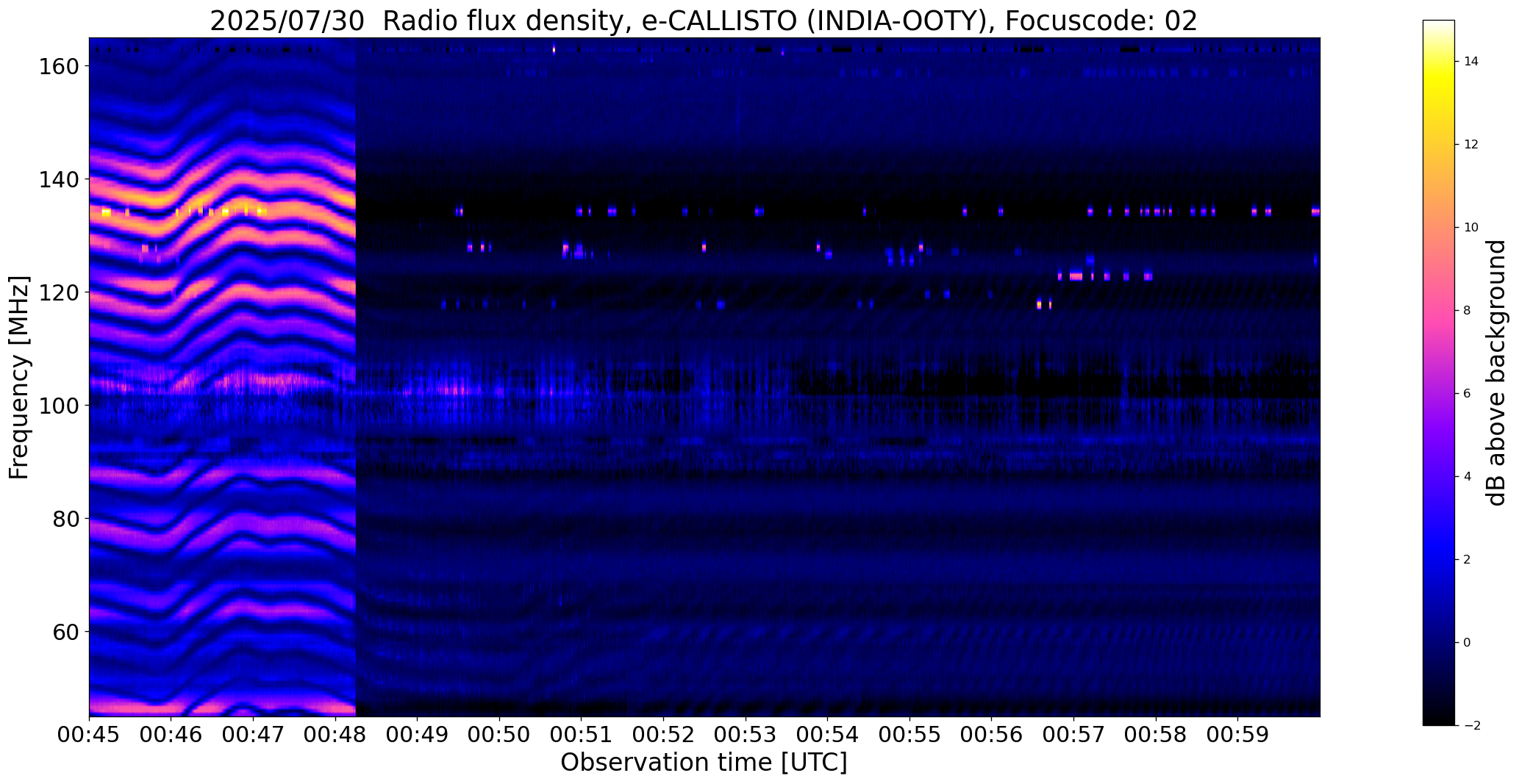
Task: Click the 00:50 time tick label
Action: pyautogui.click(x=500, y=734)
